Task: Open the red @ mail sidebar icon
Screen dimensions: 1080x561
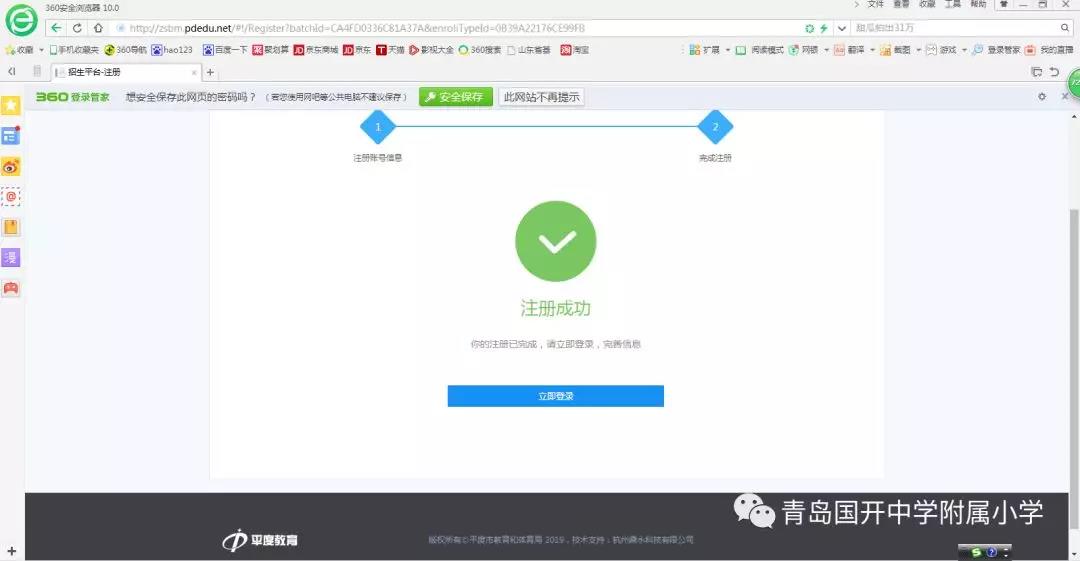Action: pyautogui.click(x=11, y=197)
